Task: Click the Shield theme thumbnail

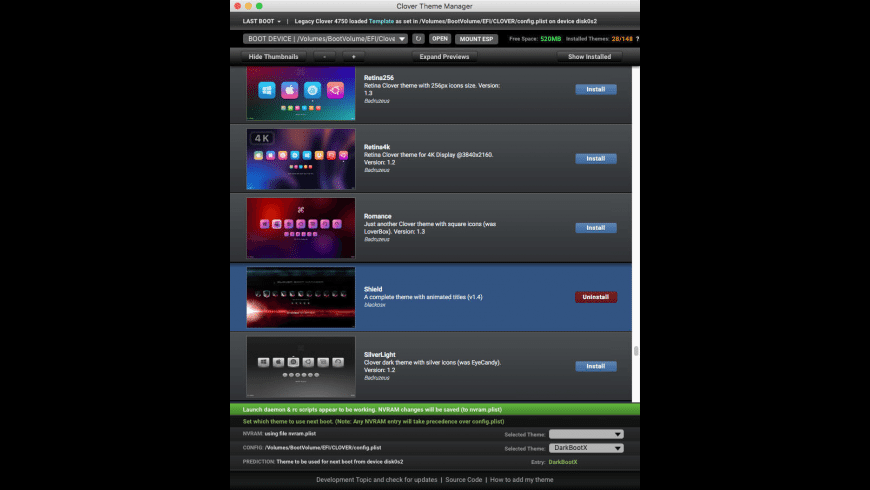Action: (x=301, y=297)
